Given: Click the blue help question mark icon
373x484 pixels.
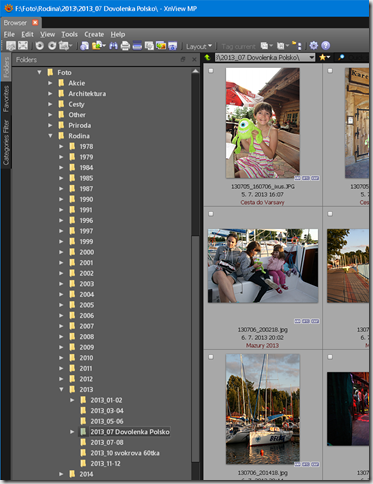Looking at the screenshot, I should [326, 46].
